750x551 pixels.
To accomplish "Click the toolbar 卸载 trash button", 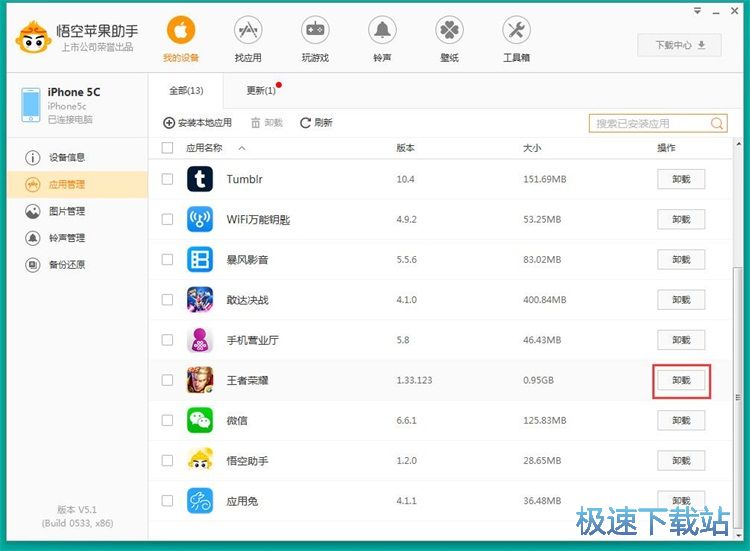I will tap(267, 123).
